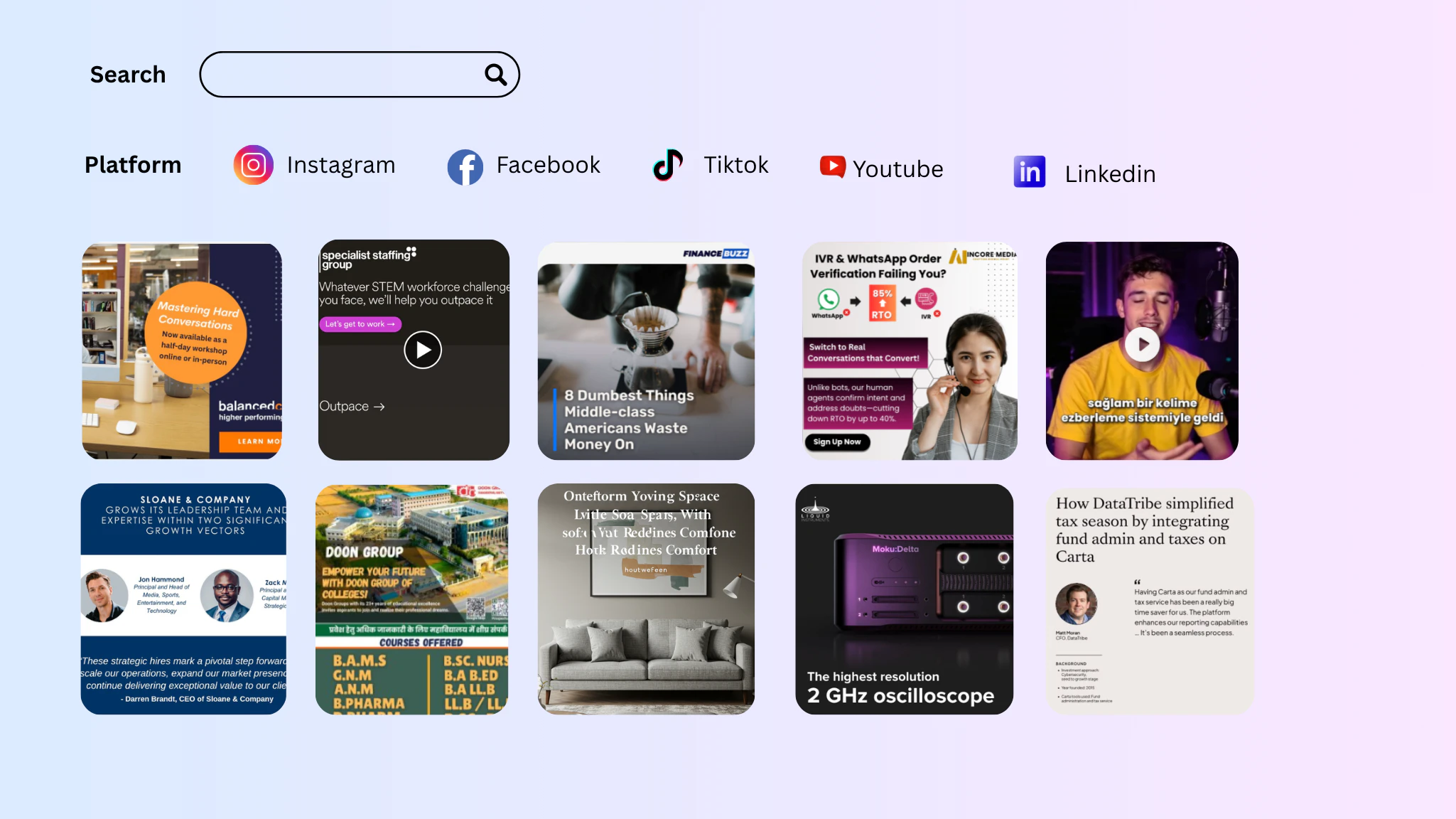The height and width of the screenshot is (819, 1456).
Task: Open the Sloane & Company leadership card
Action: tap(183, 599)
